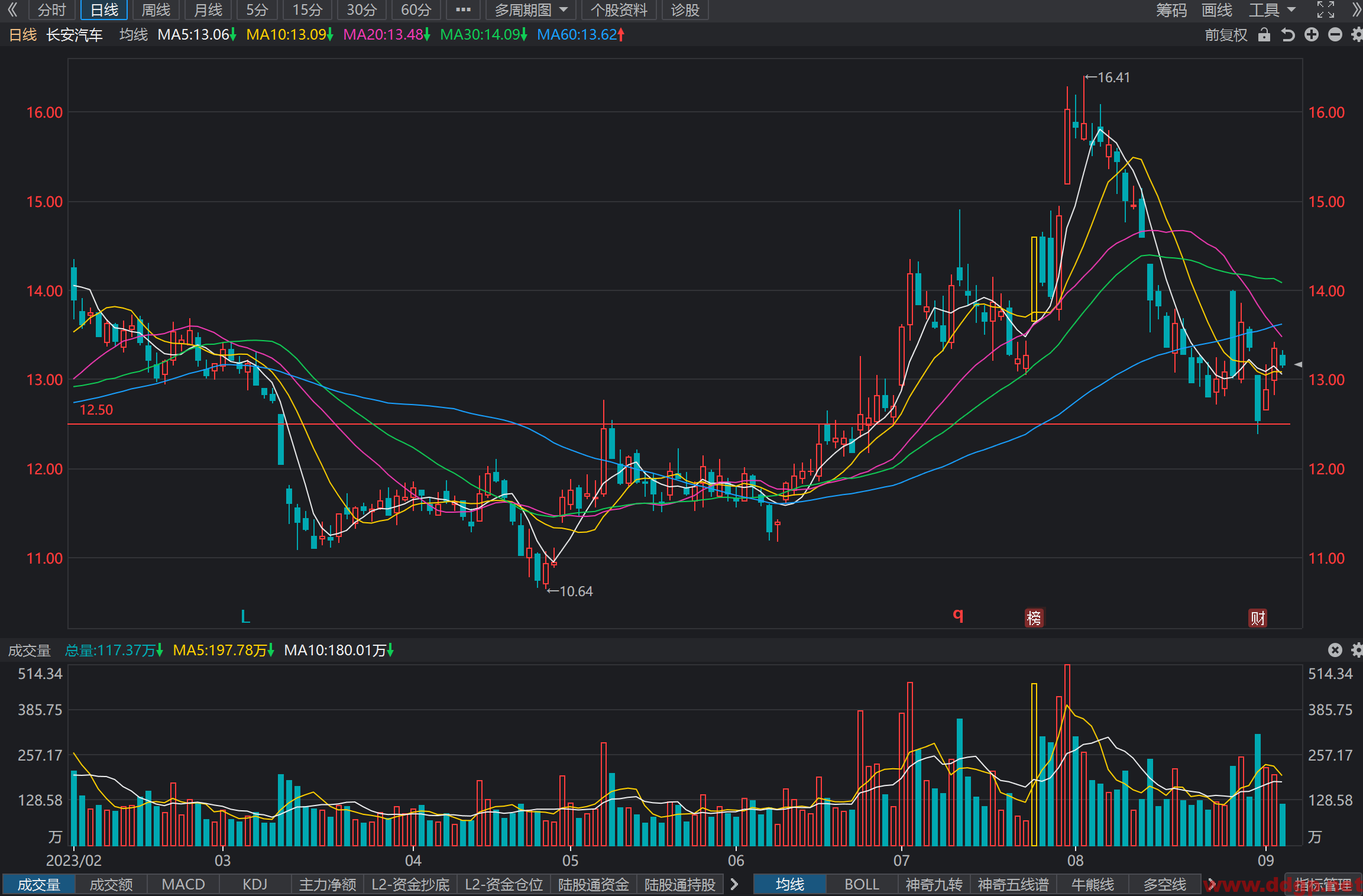Open 个股资料 stock information
The width and height of the screenshot is (1363, 896).
pos(619,10)
